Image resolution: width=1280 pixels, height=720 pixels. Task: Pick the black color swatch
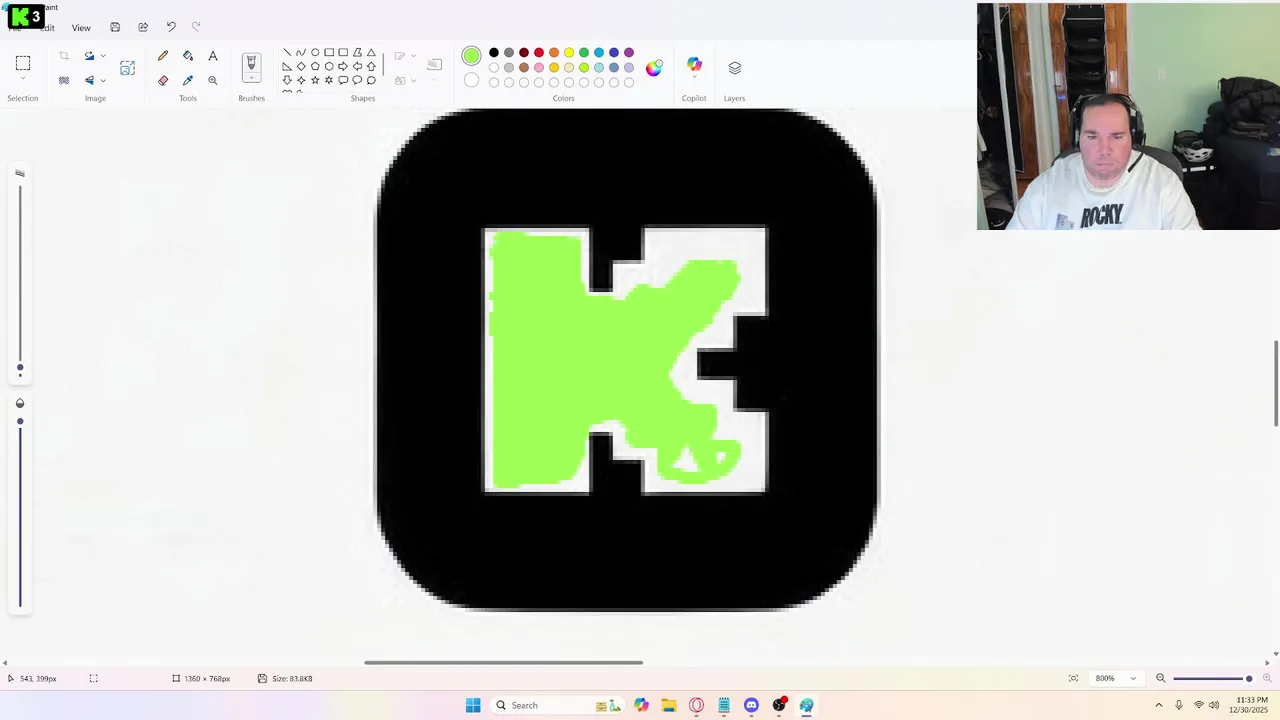coord(494,53)
